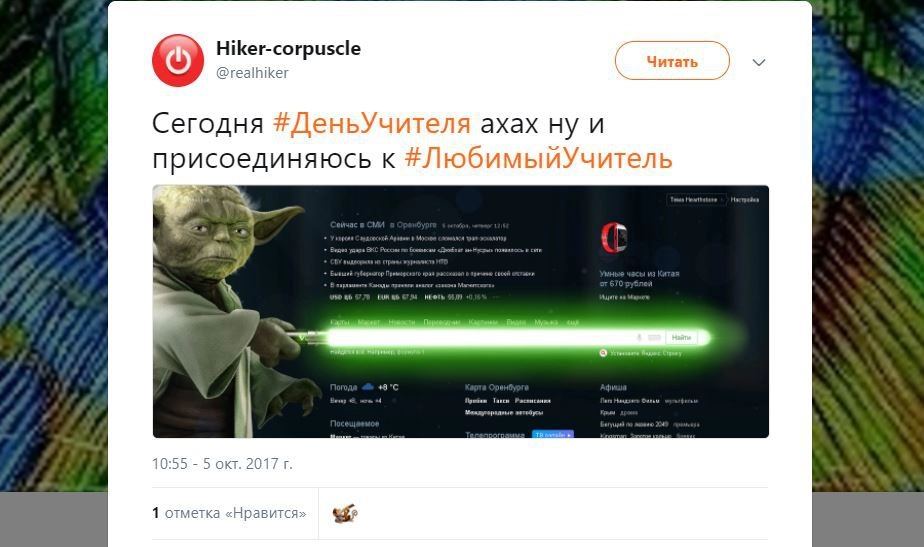Open the Новости tab above the search bar
The image size is (924, 547).
coord(402,322)
